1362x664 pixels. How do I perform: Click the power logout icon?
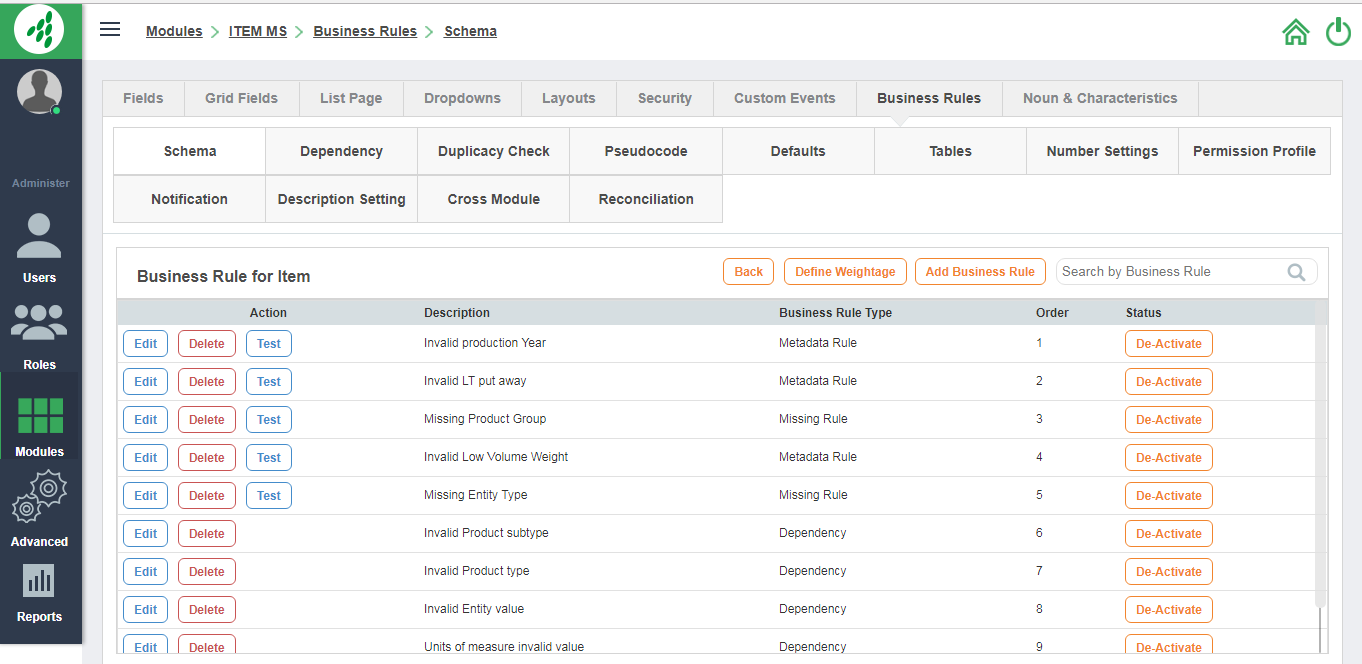click(1338, 32)
